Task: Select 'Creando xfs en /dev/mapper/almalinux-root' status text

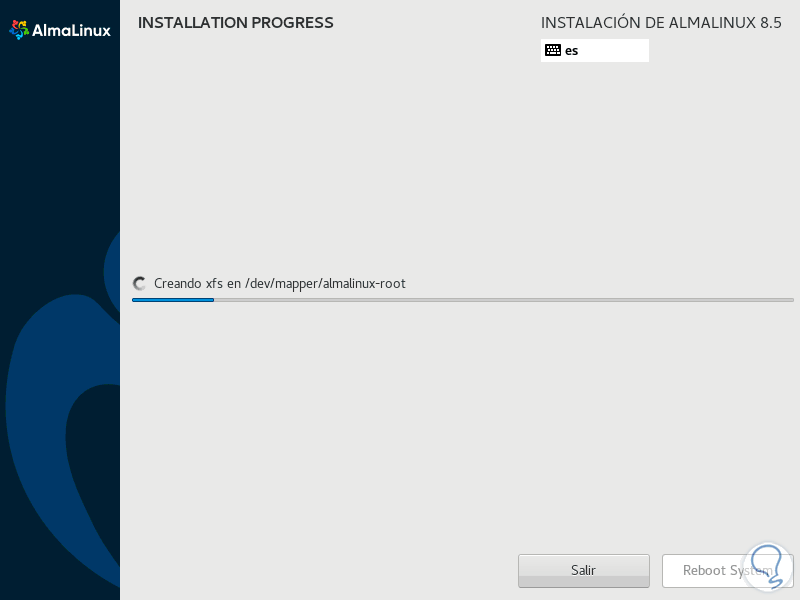Action: (x=280, y=284)
